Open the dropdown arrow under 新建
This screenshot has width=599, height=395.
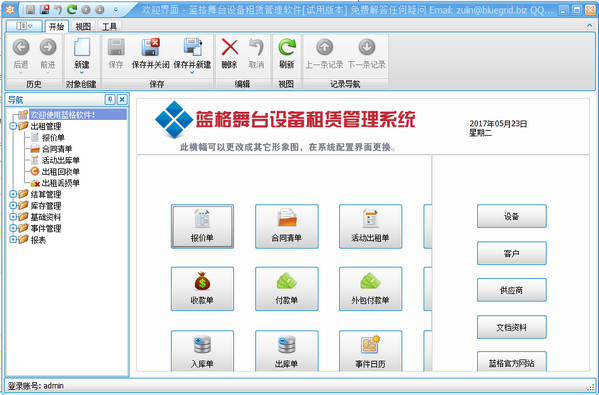pyautogui.click(x=82, y=73)
